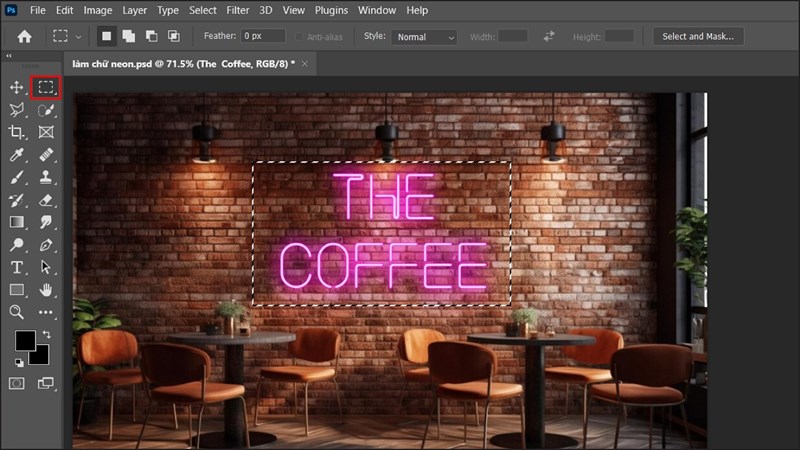This screenshot has height=450, width=800.
Task: Open the Edit Toolbar three-dots menu
Action: pyautogui.click(x=46, y=312)
